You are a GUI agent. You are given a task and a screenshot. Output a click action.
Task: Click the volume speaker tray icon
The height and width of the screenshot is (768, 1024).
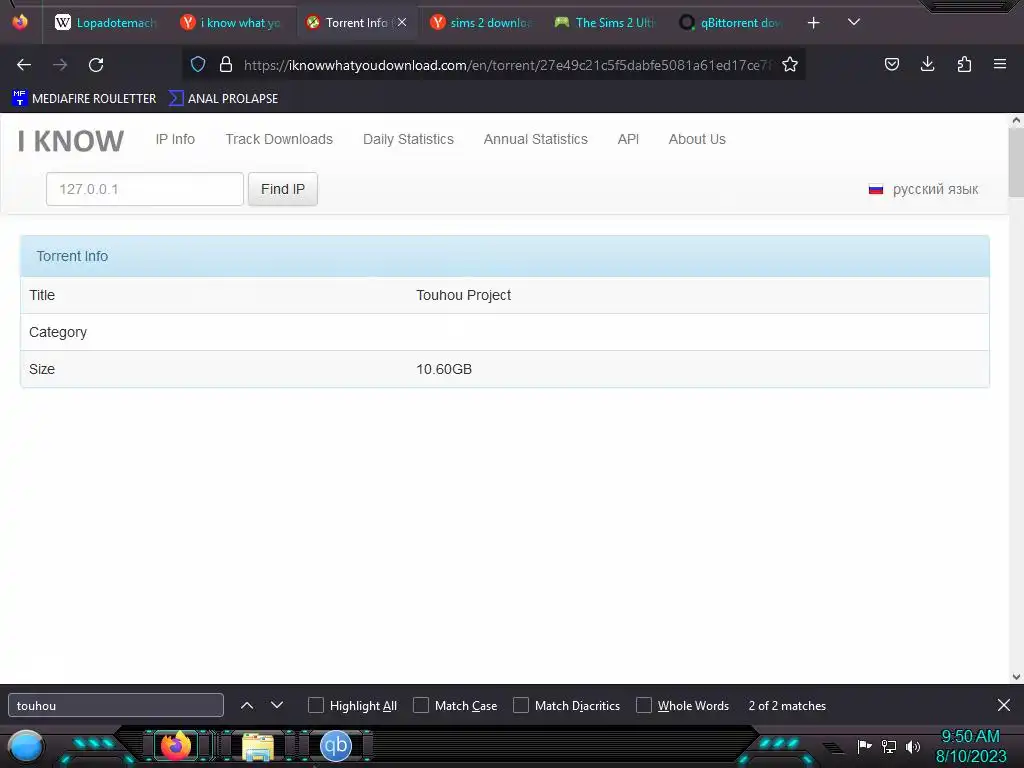[913, 746]
